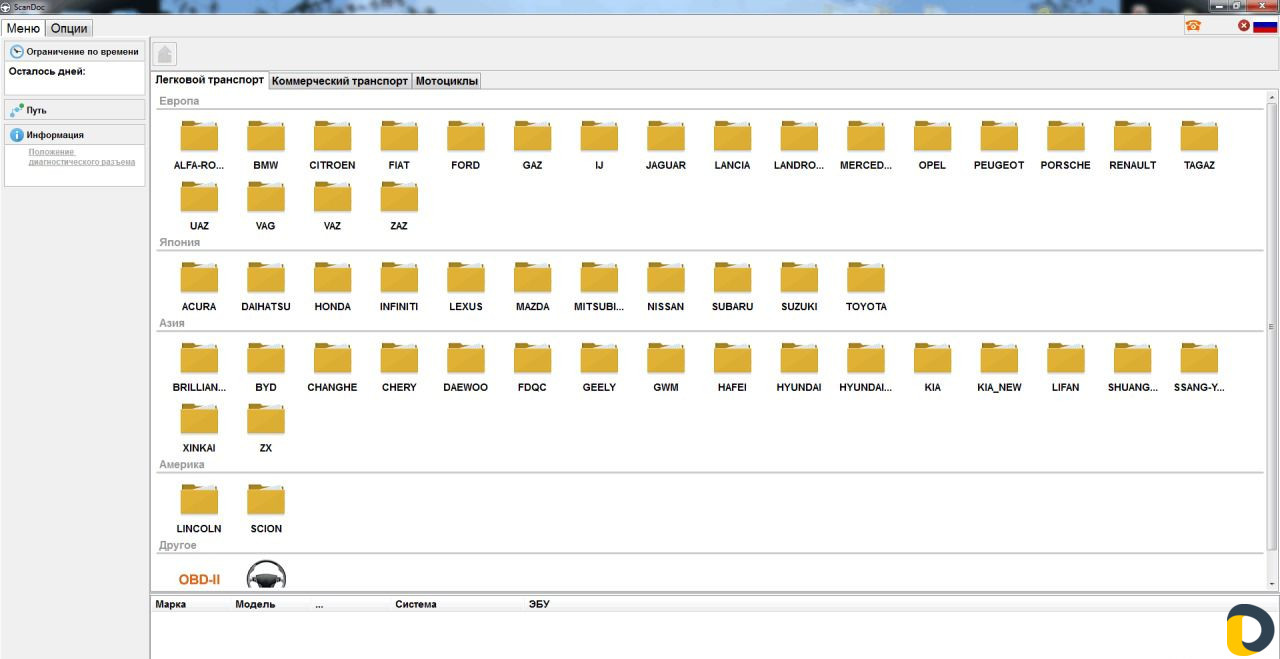Click the red telephone support icon
The width and height of the screenshot is (1280, 659).
[x=1193, y=26]
